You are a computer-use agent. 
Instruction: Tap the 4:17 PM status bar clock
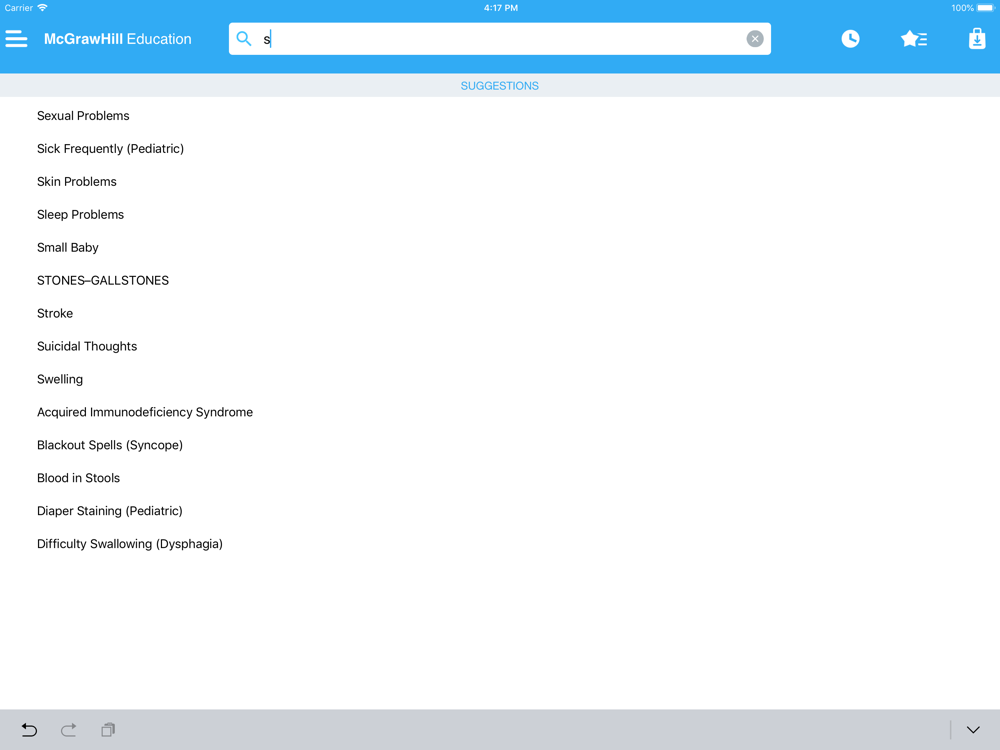pyautogui.click(x=501, y=8)
